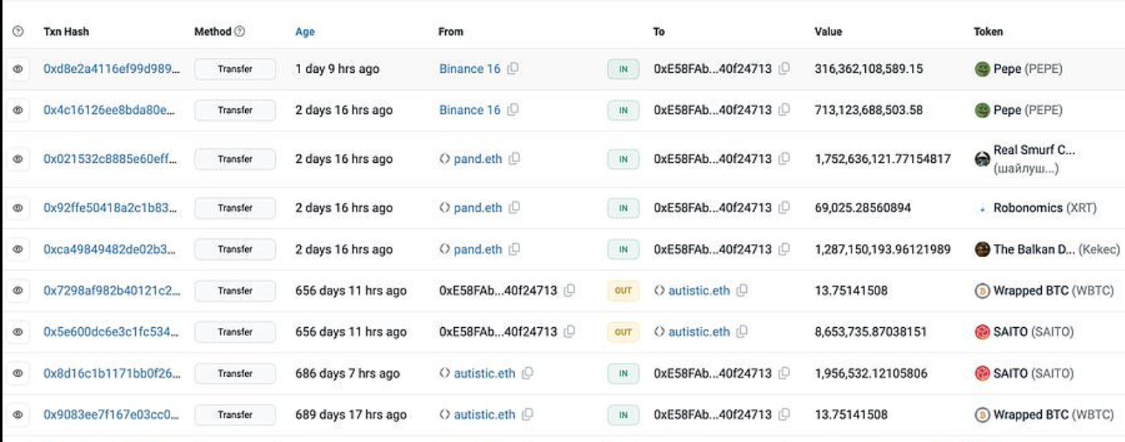Image resolution: width=1125 pixels, height=442 pixels.
Task: Preview transaction 0x9083ee7f167e03cc0 via eye icon
Action: click(x=18, y=414)
